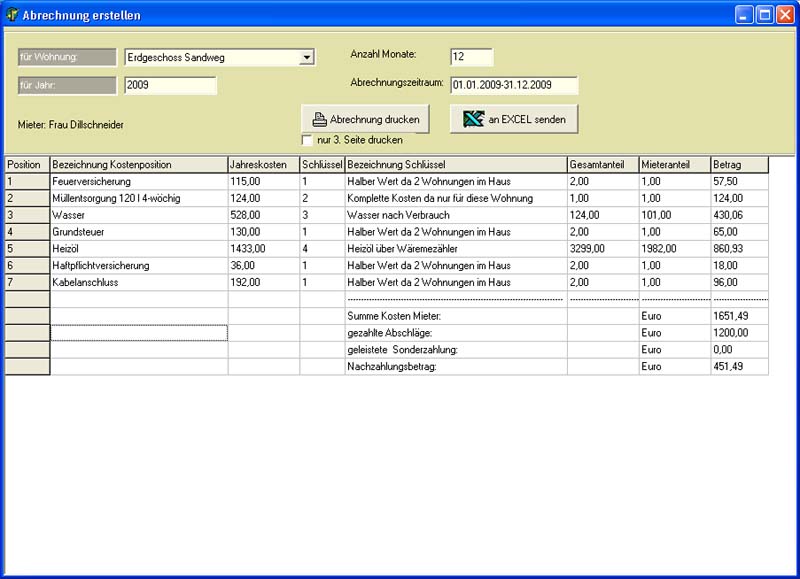Click the 'Heizöl' cost position cell
Image resolution: width=800 pixels, height=579 pixels.
pos(139,249)
